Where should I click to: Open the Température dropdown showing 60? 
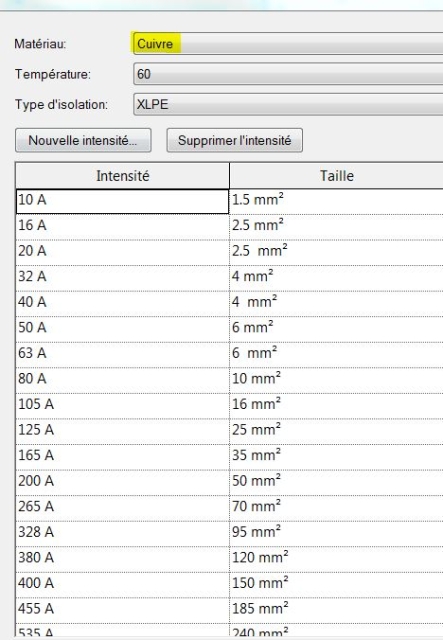(288, 74)
